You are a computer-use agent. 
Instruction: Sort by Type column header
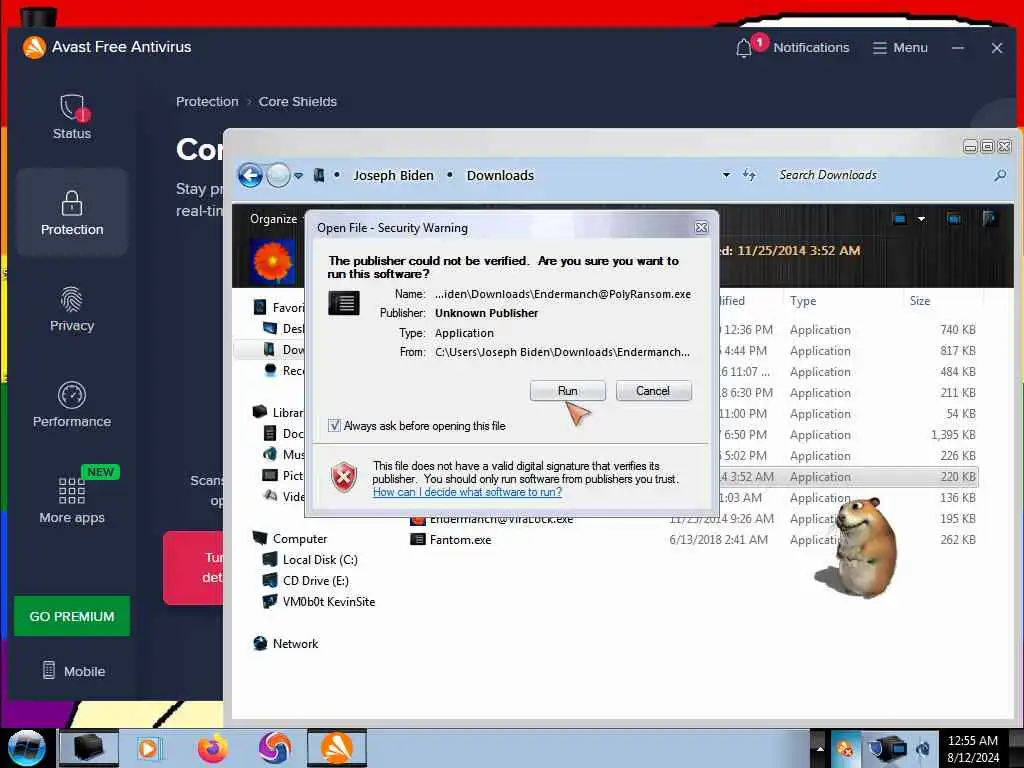click(x=803, y=300)
